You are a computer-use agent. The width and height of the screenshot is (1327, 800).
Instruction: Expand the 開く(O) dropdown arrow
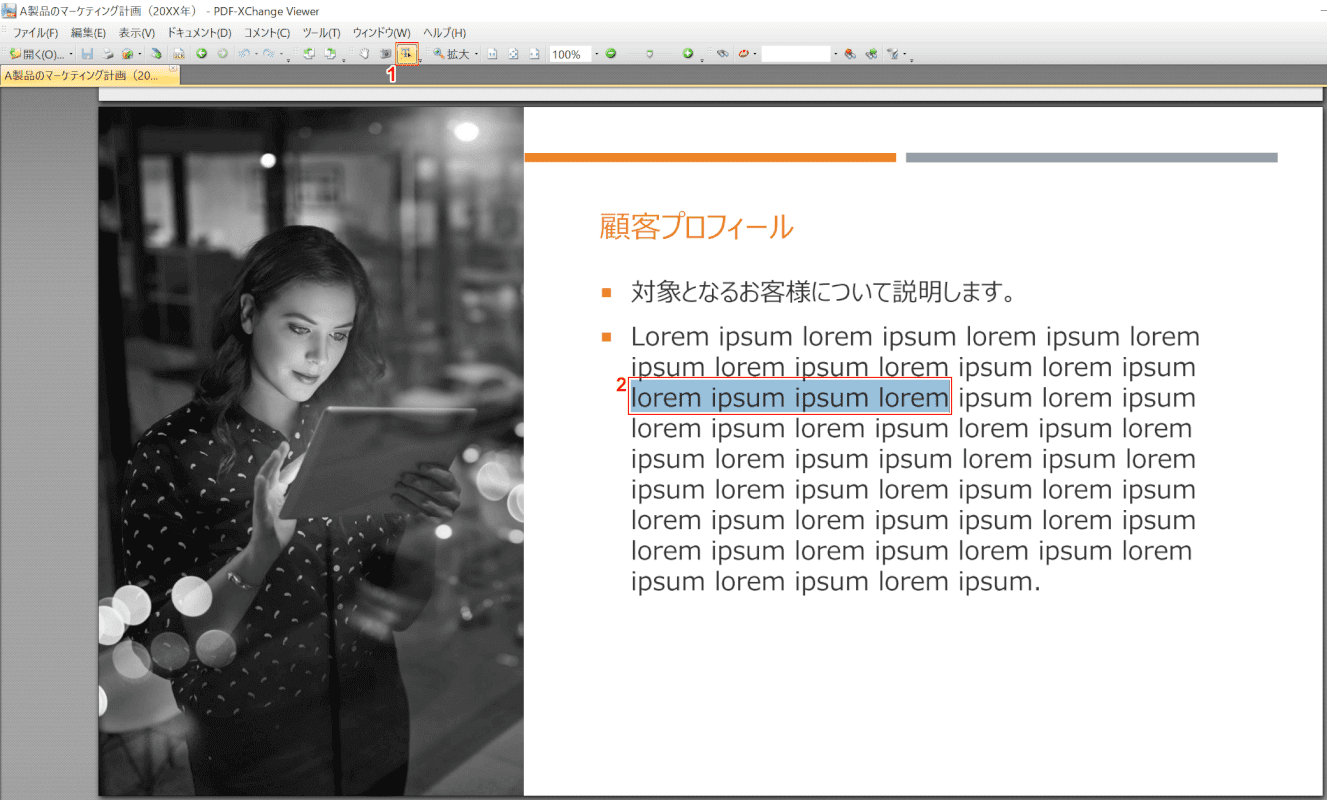[71, 54]
